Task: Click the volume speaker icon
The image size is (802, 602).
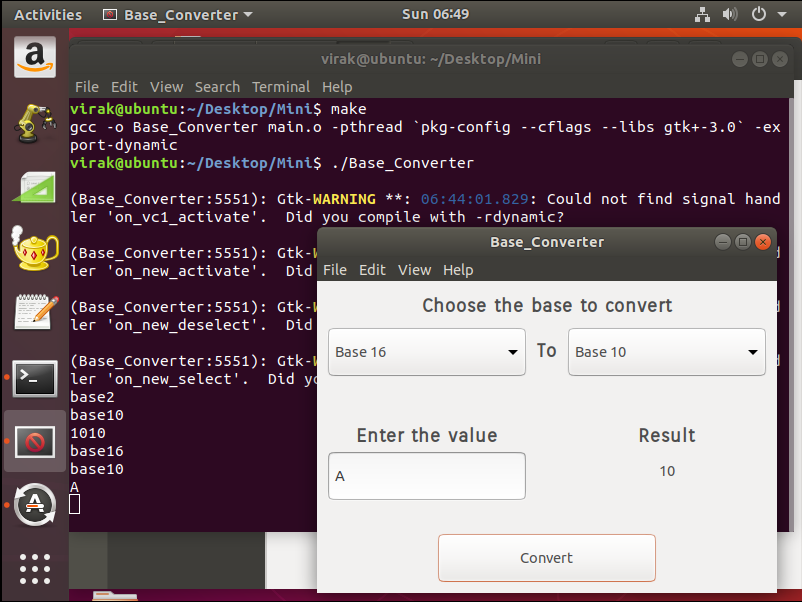Action: 730,14
